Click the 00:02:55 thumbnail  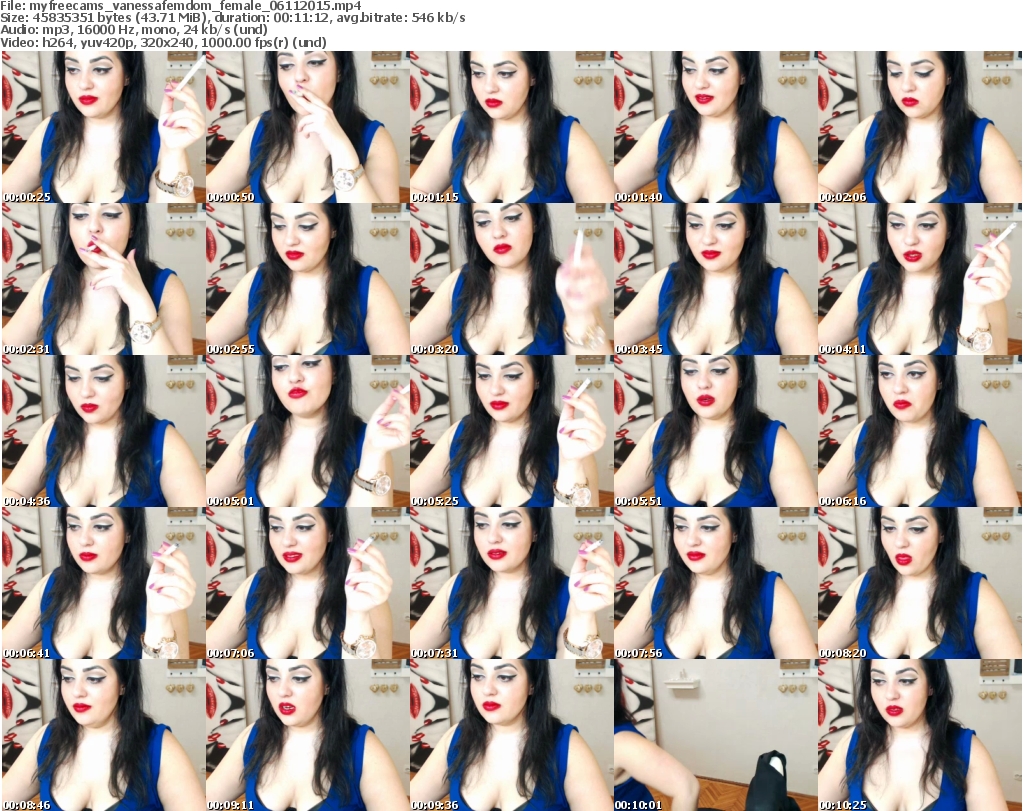307,279
